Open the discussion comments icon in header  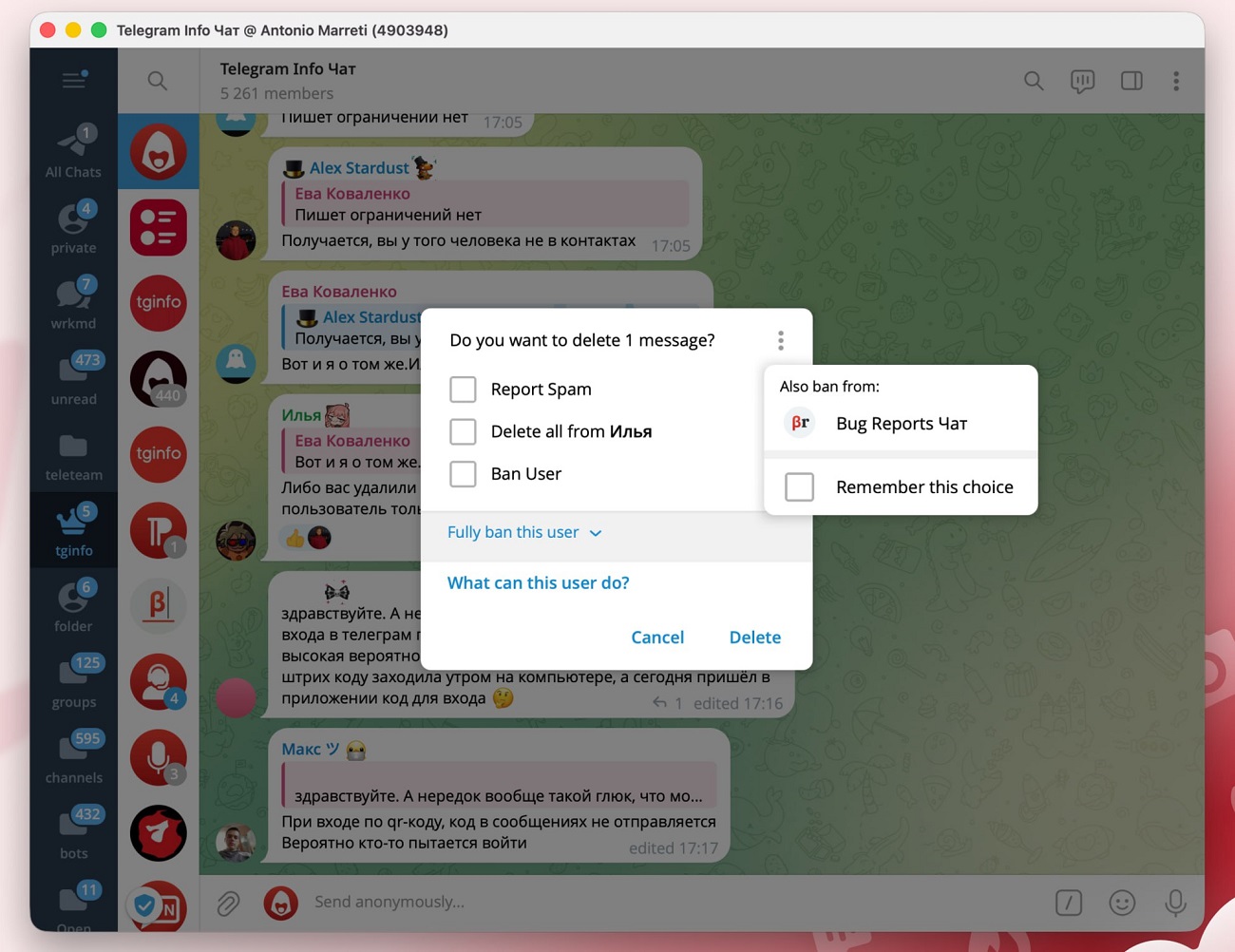click(1082, 81)
